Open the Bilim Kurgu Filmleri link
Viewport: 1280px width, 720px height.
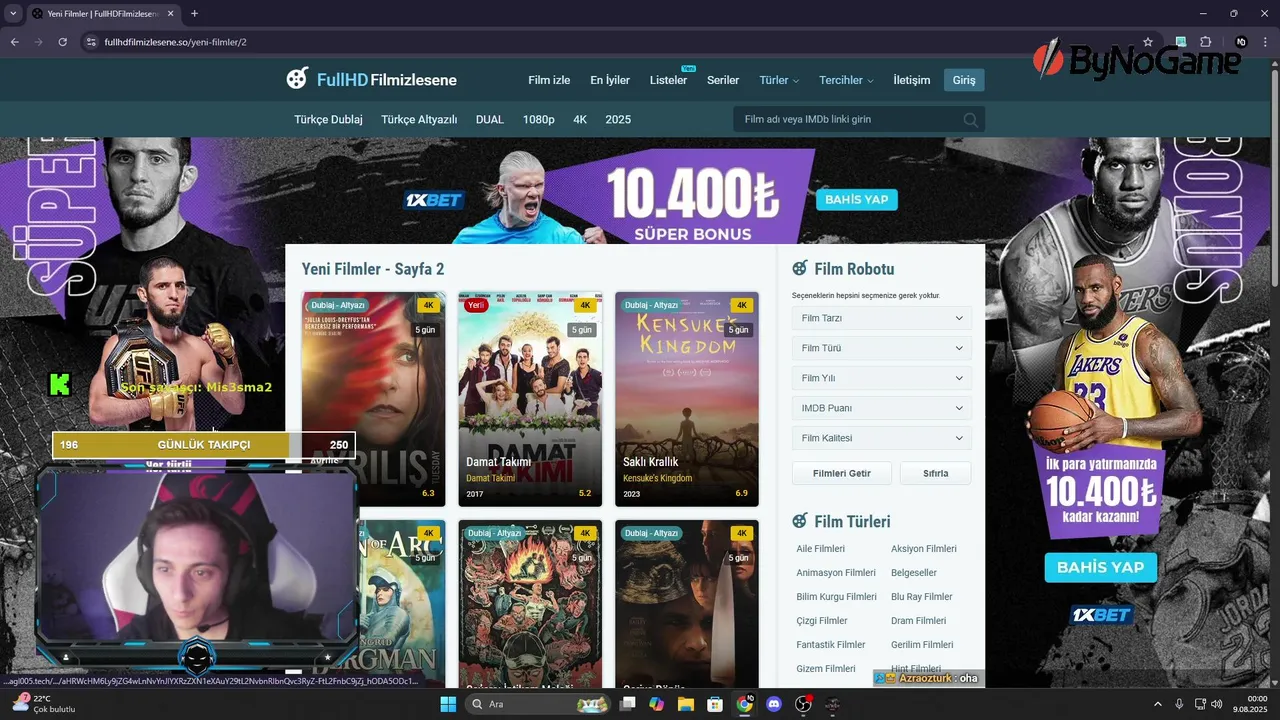(837, 597)
